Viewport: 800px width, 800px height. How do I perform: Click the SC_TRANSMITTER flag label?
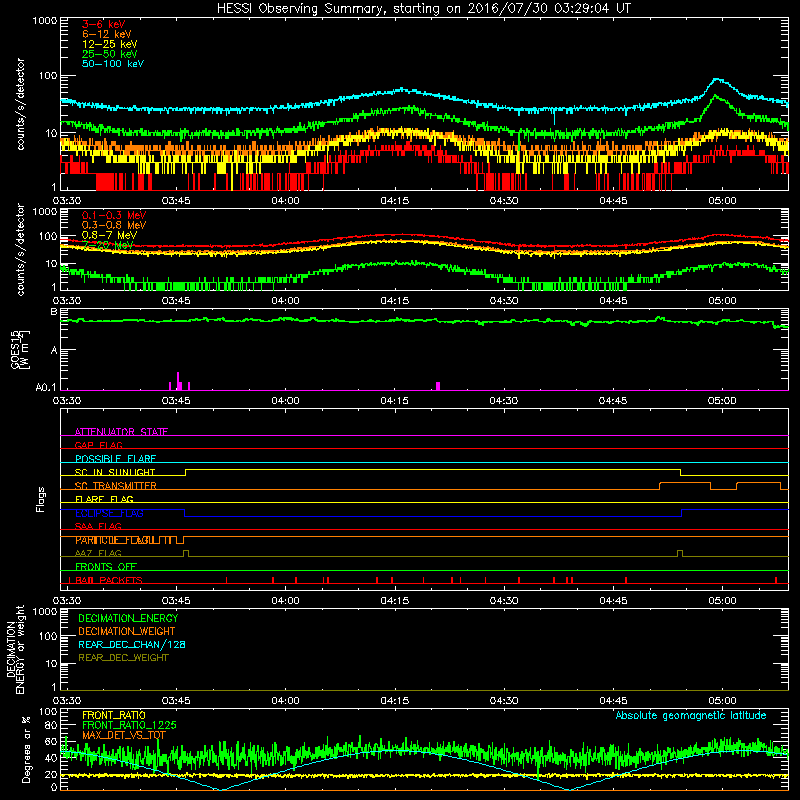115,486
